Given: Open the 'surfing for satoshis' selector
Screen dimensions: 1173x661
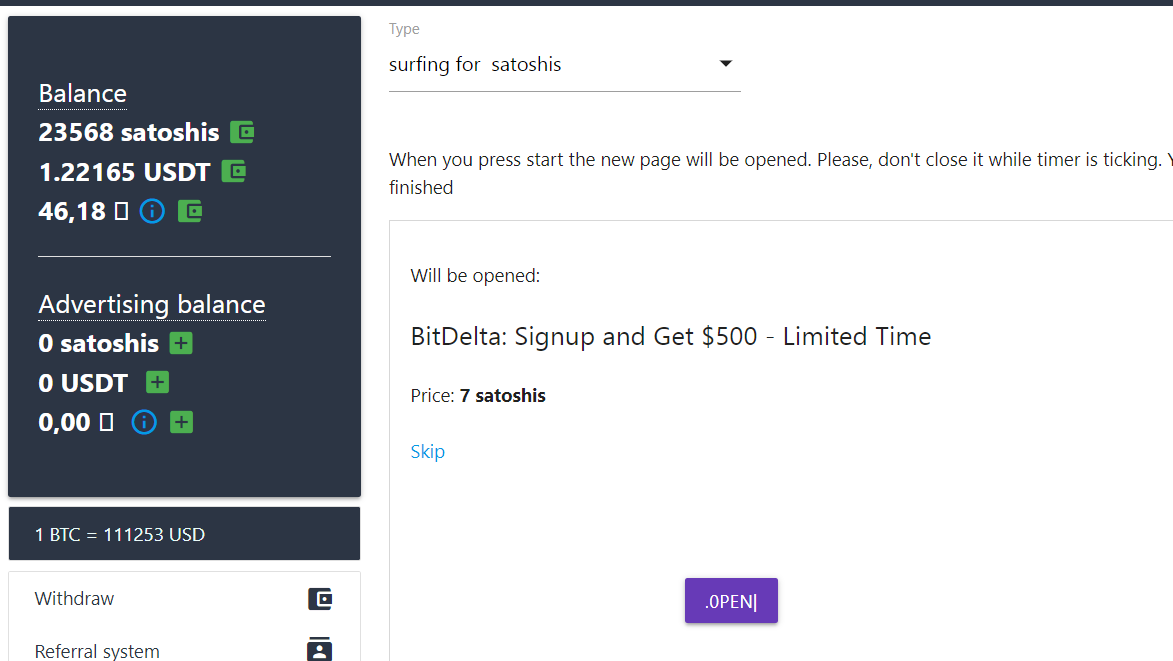Looking at the screenshot, I should 565,65.
